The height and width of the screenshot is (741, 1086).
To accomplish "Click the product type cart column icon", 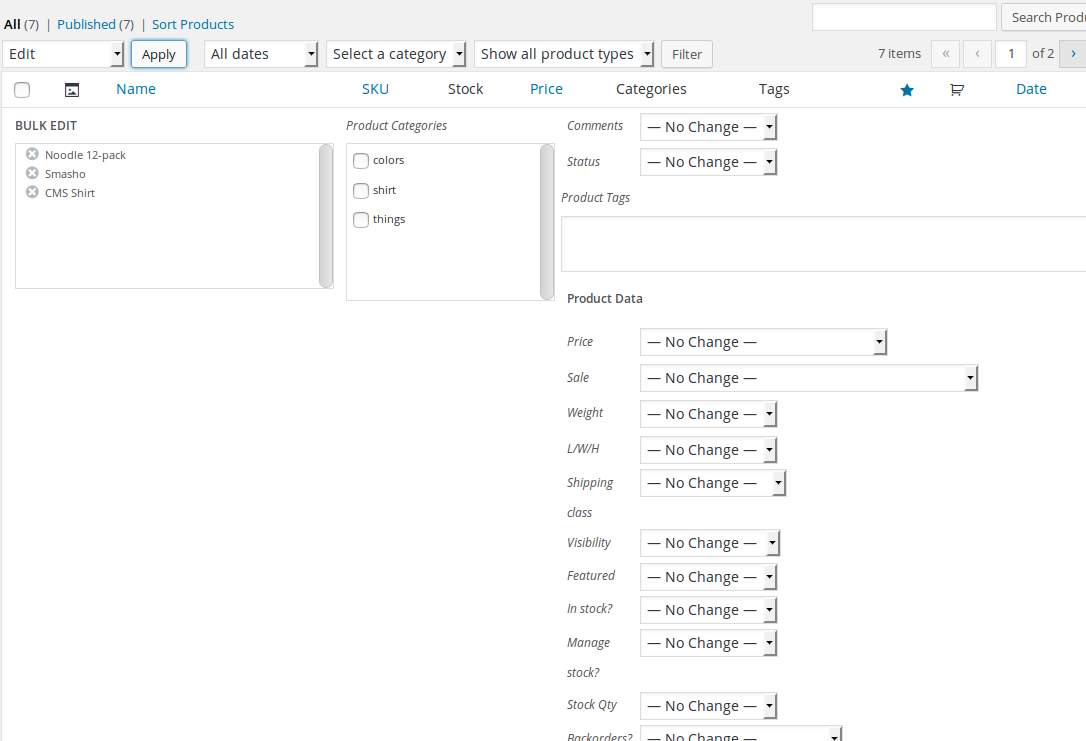I will pyautogui.click(x=957, y=90).
